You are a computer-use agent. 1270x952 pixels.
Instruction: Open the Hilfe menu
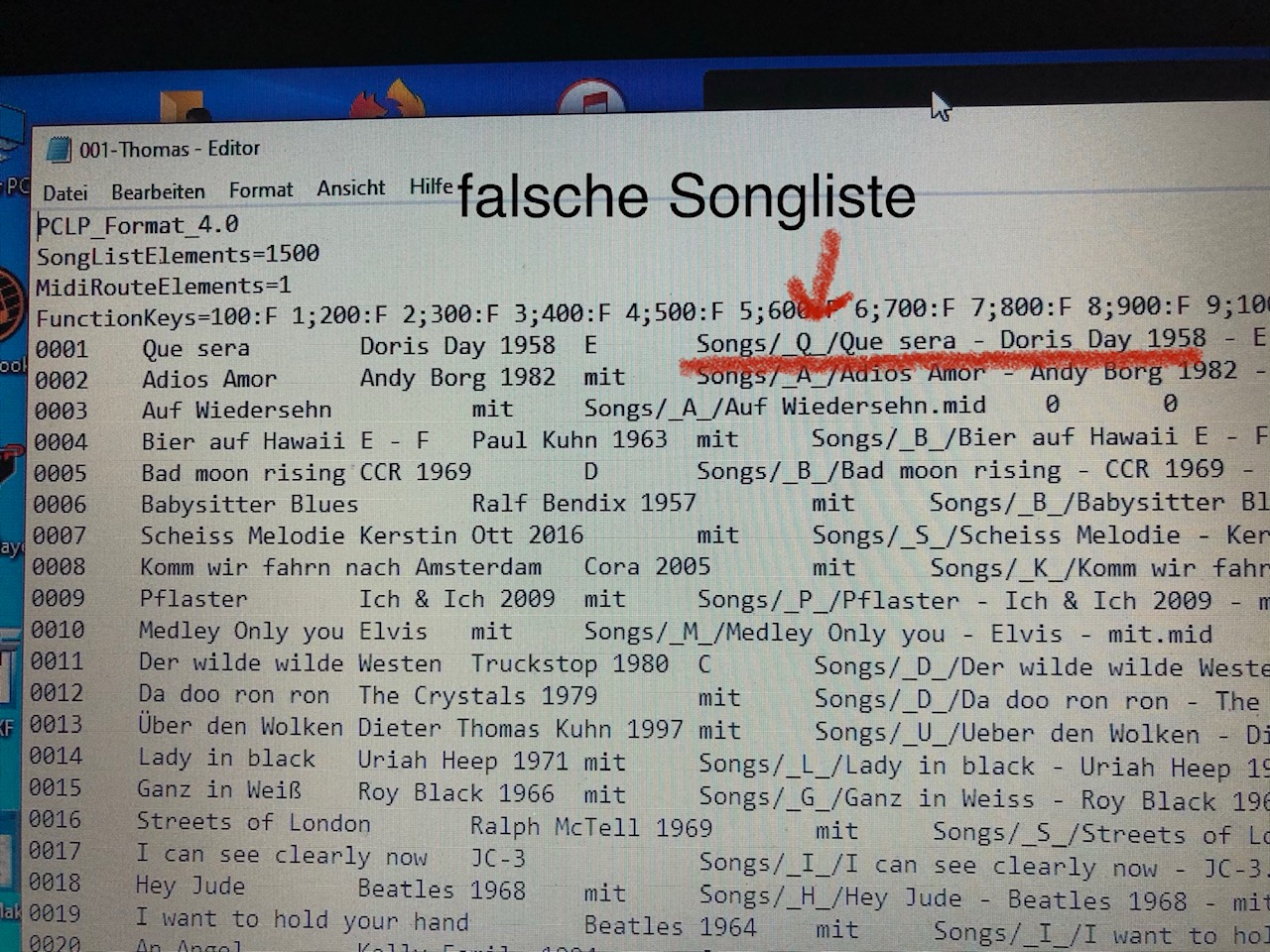point(431,186)
